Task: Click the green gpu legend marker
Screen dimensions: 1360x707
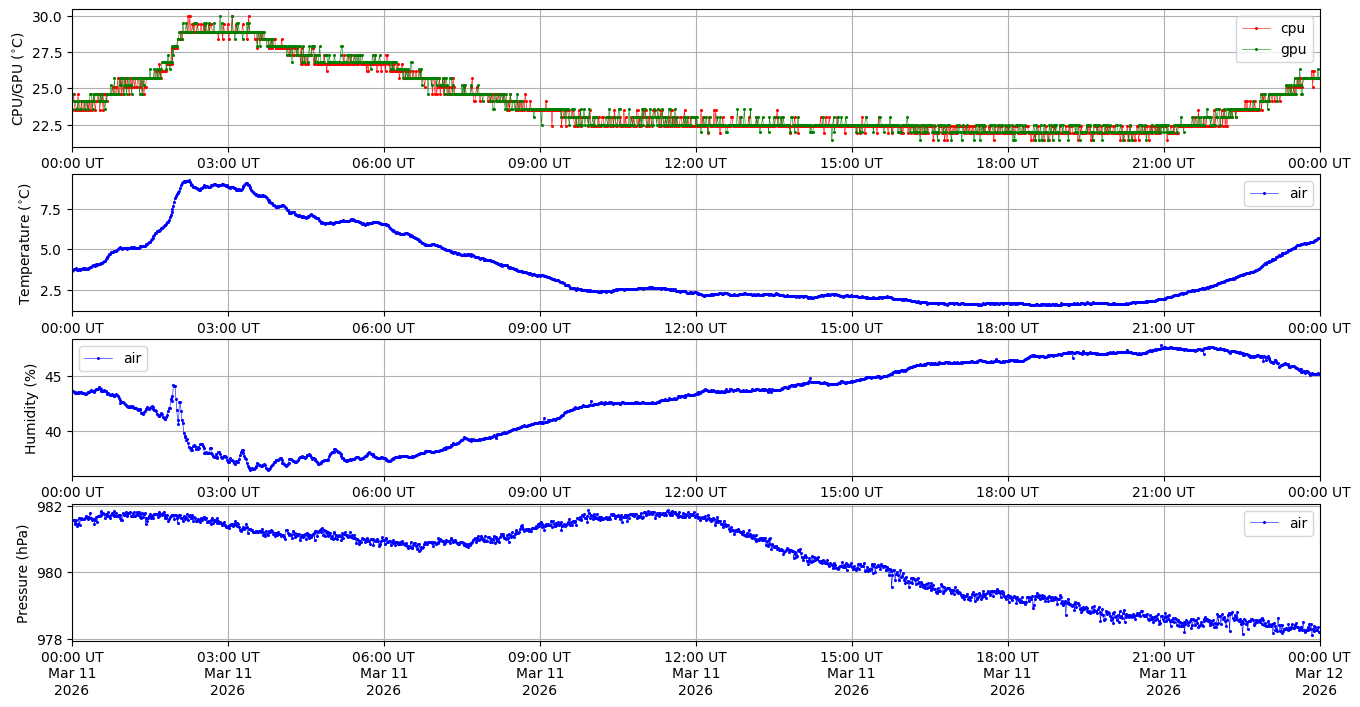Action: (x=1256, y=48)
